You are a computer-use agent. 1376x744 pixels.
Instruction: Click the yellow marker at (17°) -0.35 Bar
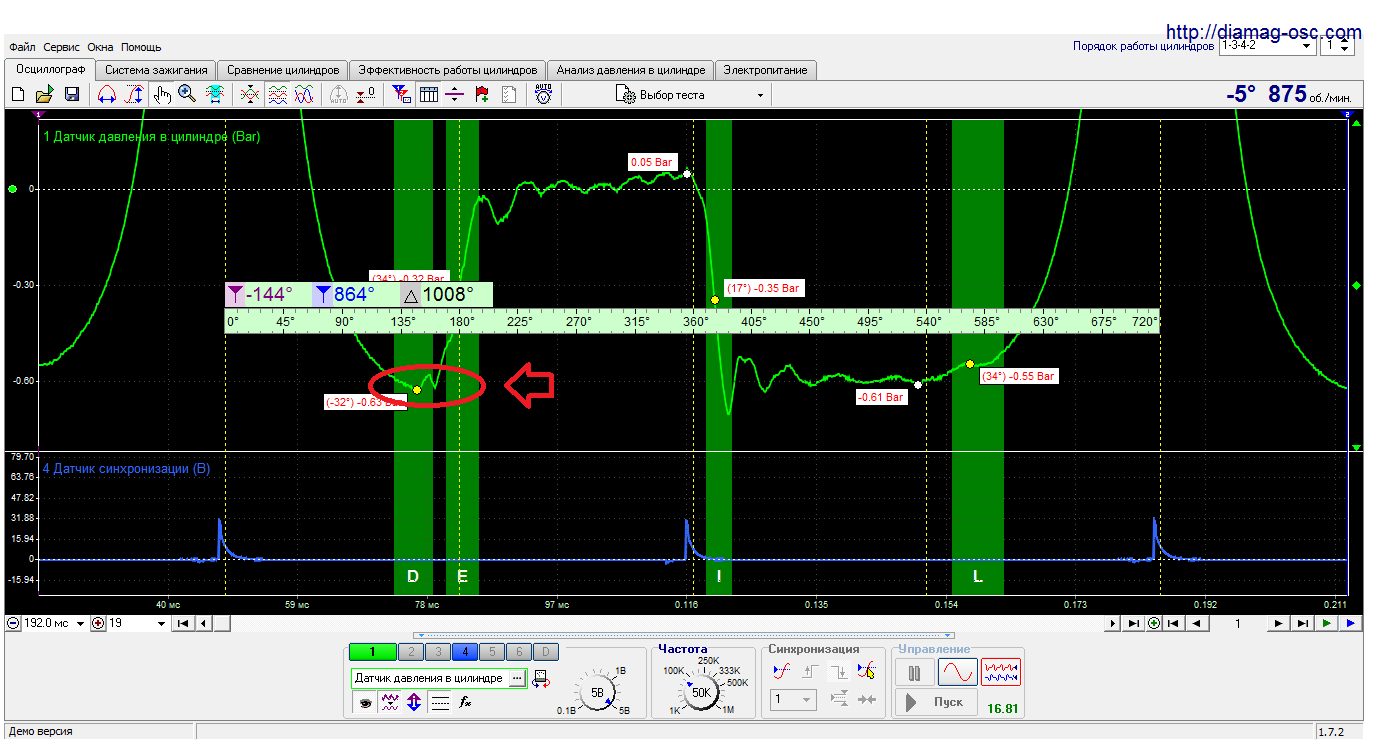click(x=715, y=299)
